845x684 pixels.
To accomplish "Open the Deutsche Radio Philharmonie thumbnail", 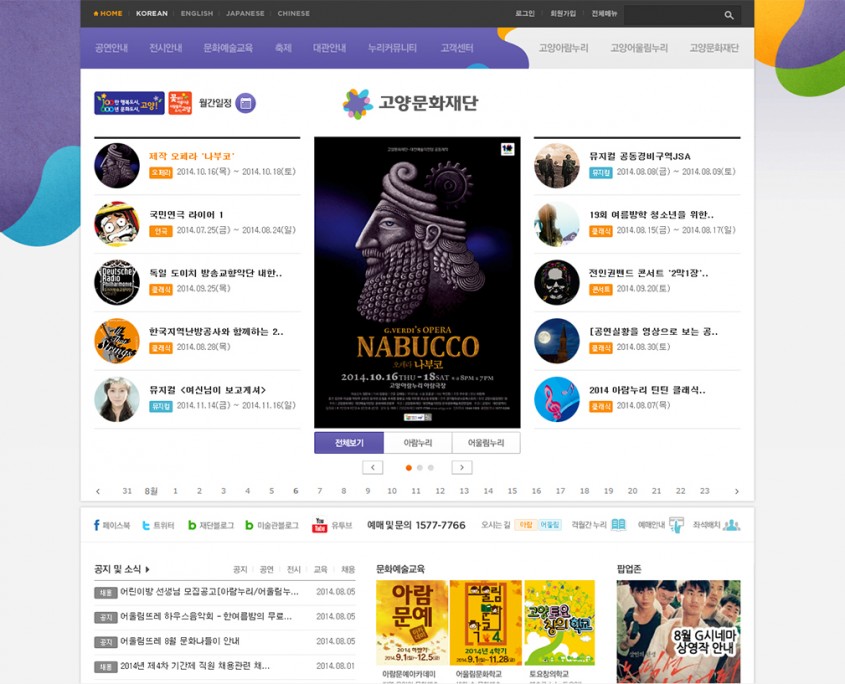I will 117,282.
